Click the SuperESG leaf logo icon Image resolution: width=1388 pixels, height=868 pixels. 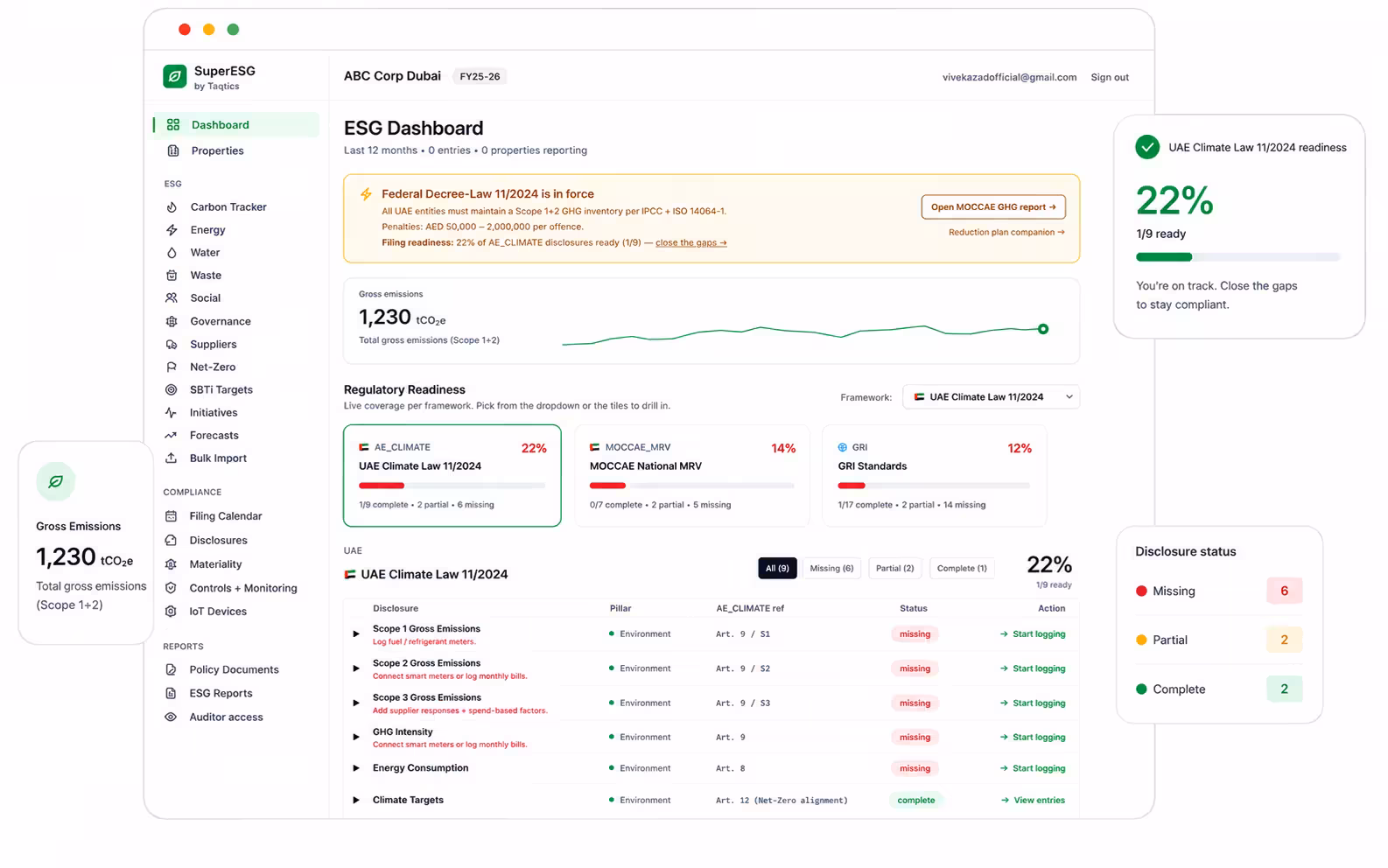(175, 77)
